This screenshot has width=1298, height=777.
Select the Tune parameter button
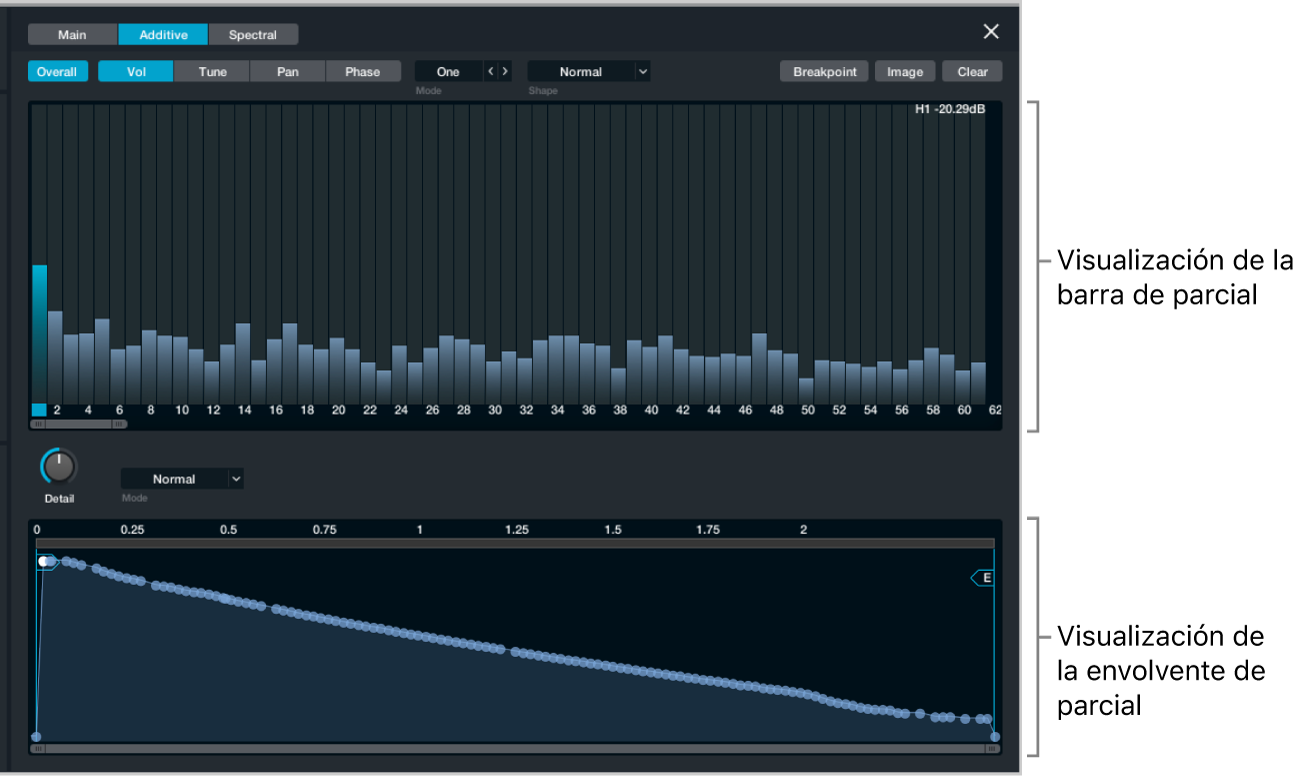pyautogui.click(x=212, y=72)
